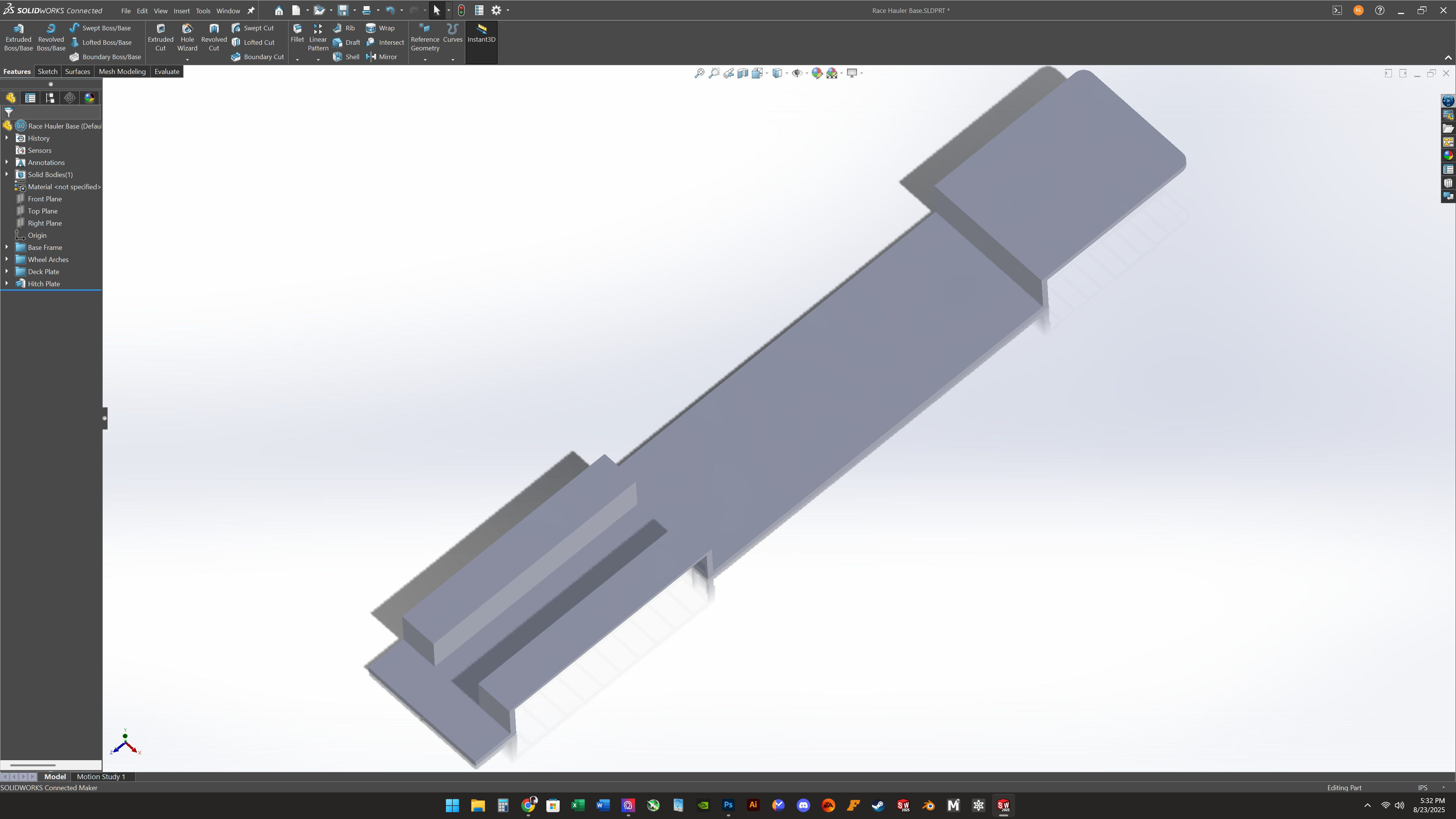Screen dimensions: 1456x819
Task: Select the Revolved Cut tool
Action: [x=213, y=37]
